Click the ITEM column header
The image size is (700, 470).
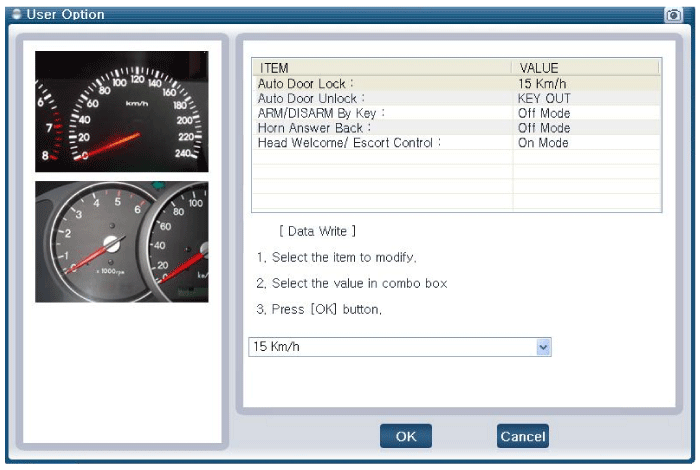[x=380, y=68]
